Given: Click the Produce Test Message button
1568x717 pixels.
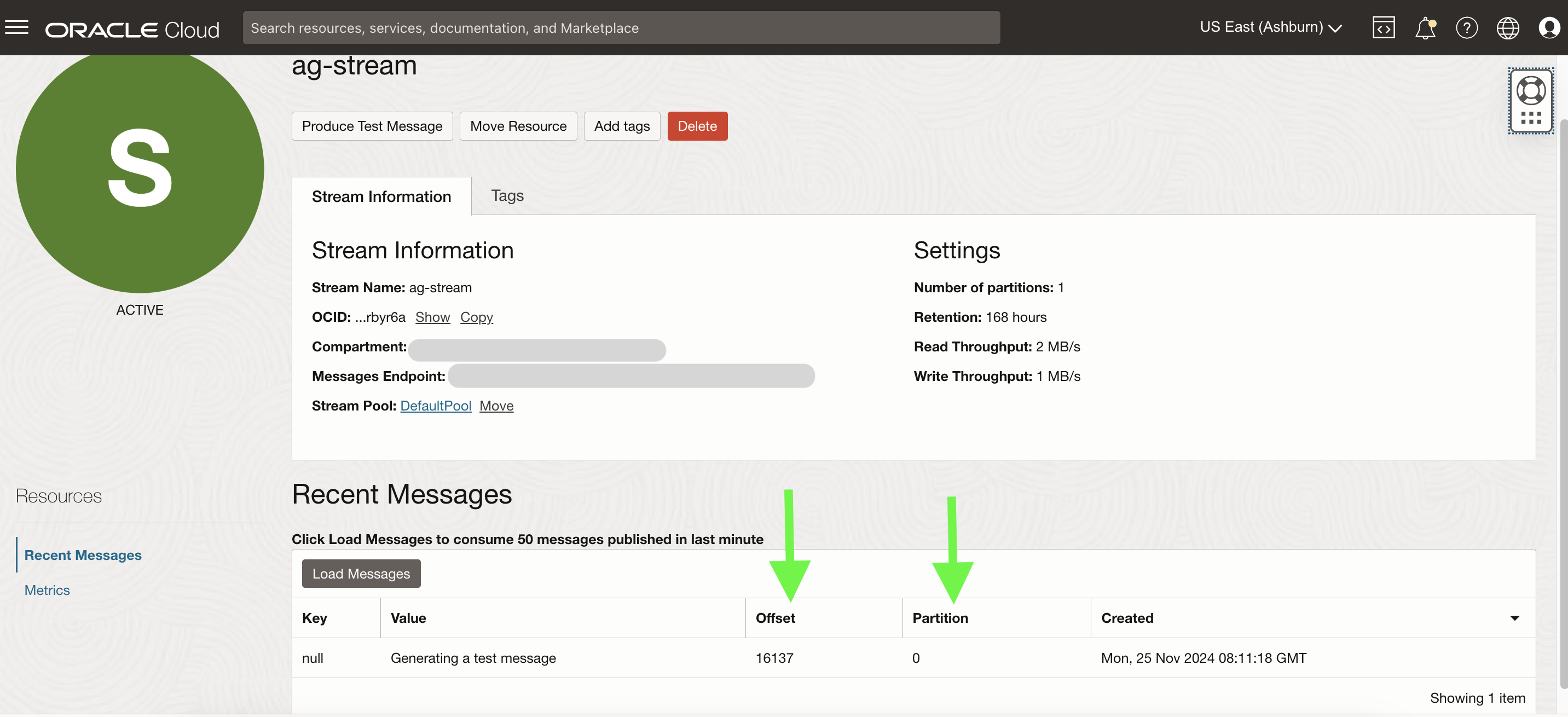Looking at the screenshot, I should [x=372, y=126].
